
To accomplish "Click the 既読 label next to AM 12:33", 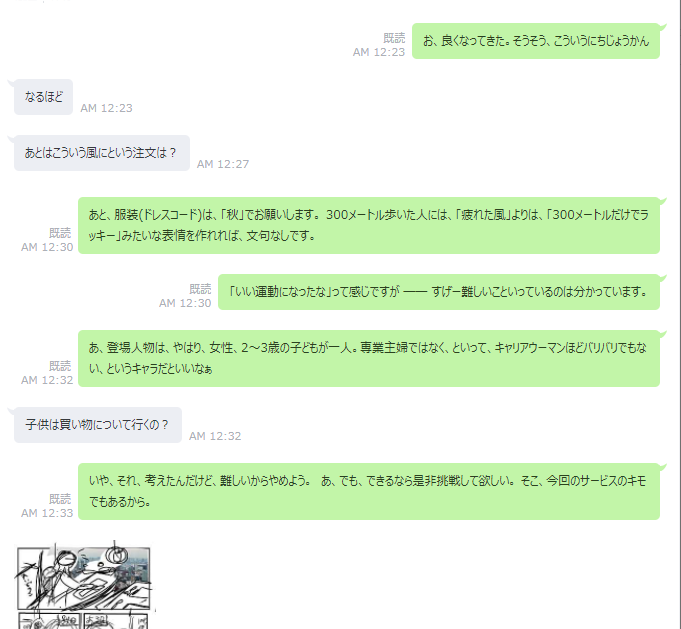I will pos(60,499).
